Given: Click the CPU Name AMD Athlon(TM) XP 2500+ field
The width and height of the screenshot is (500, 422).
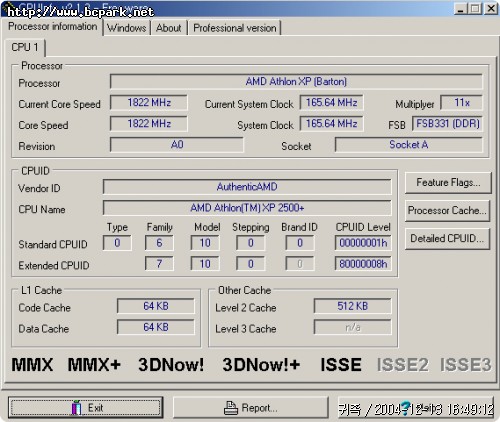Looking at the screenshot, I should tap(247, 208).
